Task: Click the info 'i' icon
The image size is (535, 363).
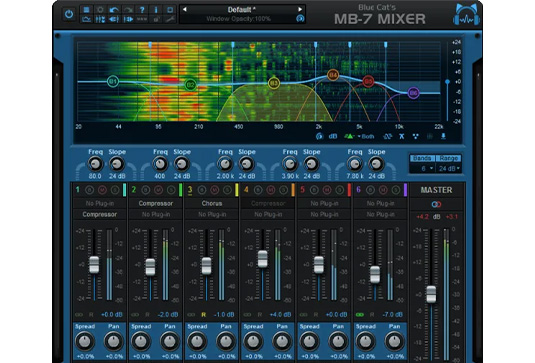Action: pyautogui.click(x=156, y=10)
